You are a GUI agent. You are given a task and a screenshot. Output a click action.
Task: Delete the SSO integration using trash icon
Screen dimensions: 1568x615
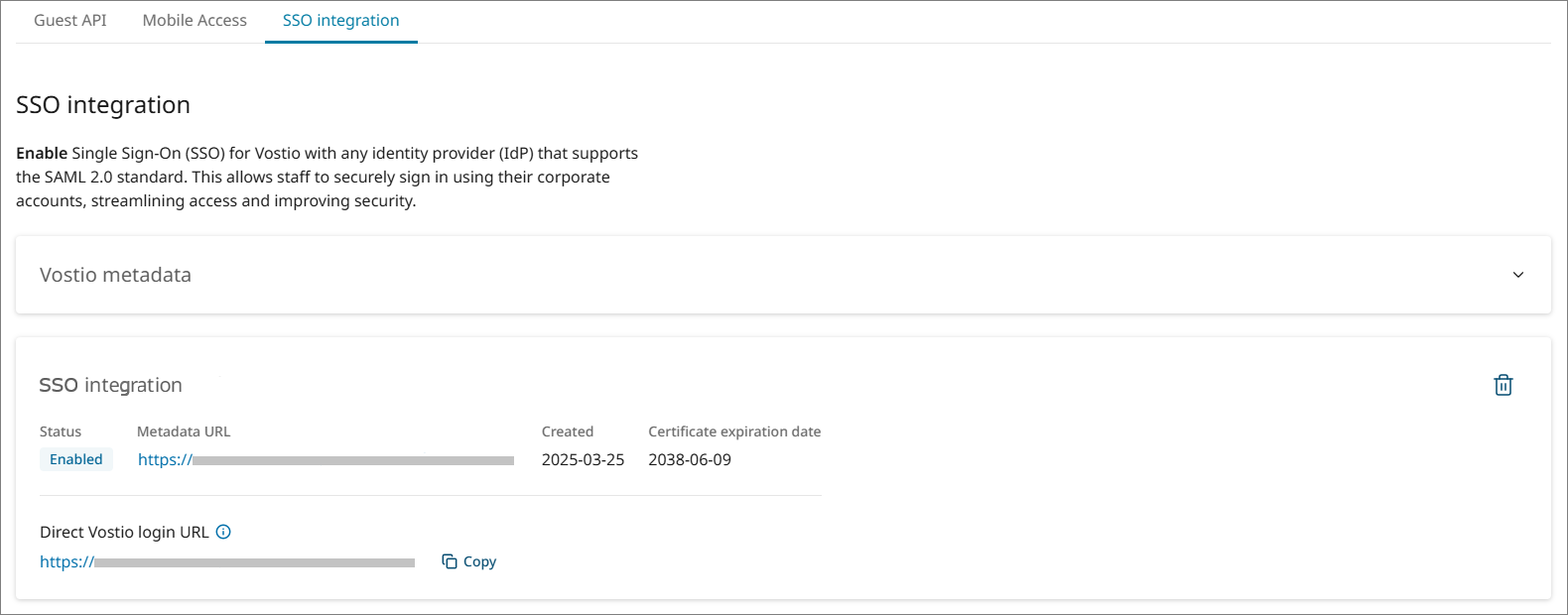click(x=1503, y=385)
